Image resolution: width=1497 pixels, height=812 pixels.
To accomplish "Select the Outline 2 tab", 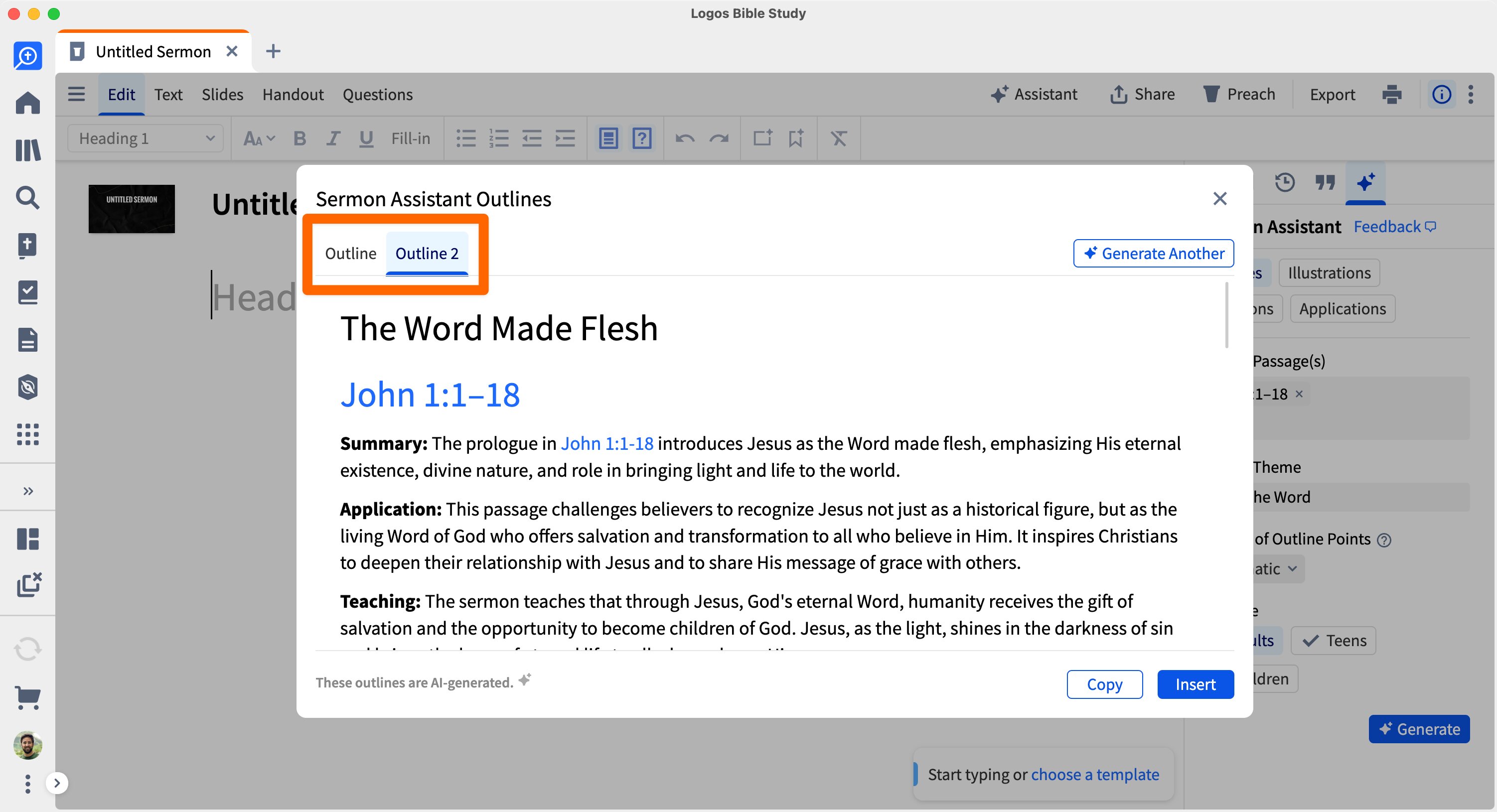I will [x=427, y=253].
